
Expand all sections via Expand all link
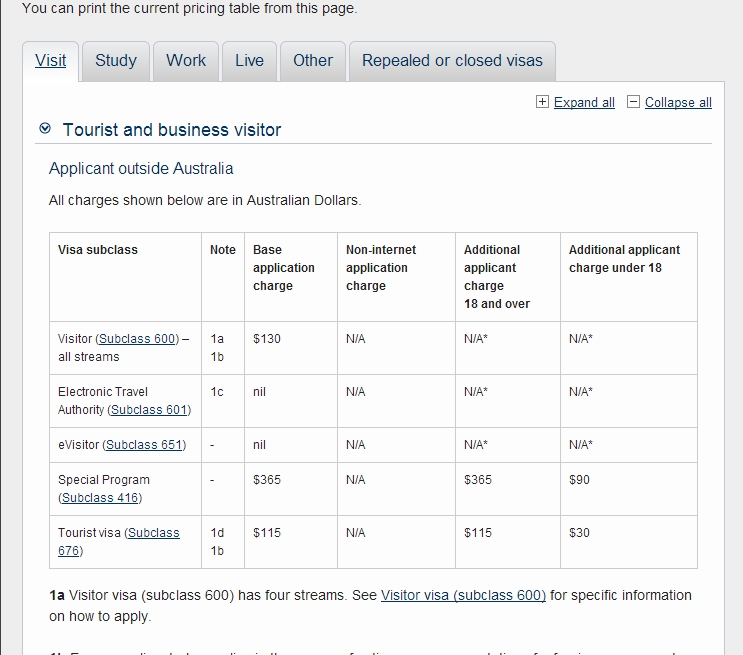click(584, 102)
